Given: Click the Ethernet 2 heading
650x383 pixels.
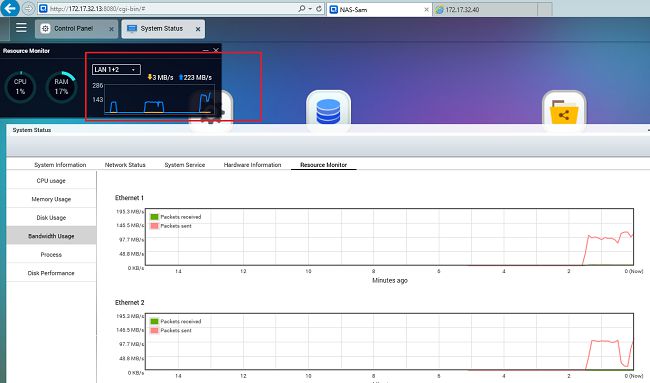Looking at the screenshot, I should coord(129,303).
